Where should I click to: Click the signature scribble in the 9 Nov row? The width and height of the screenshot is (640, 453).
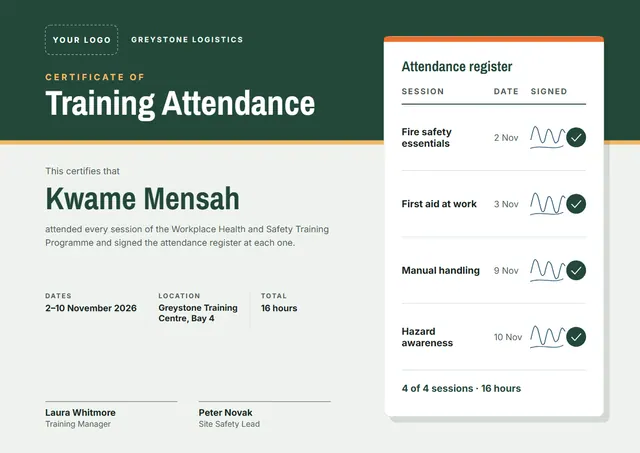click(547, 270)
